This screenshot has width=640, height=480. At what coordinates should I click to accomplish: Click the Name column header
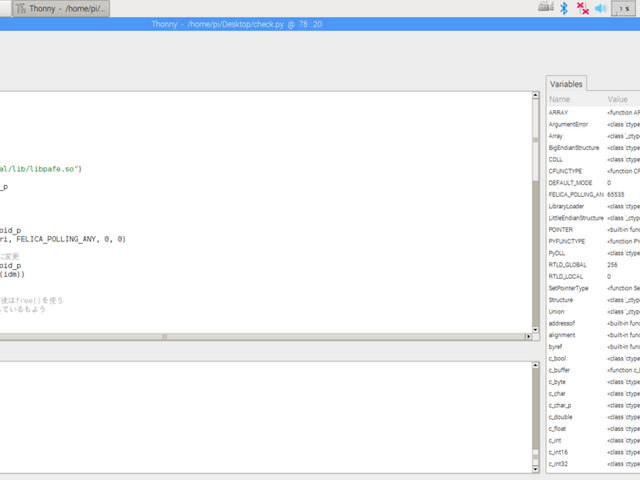560,100
